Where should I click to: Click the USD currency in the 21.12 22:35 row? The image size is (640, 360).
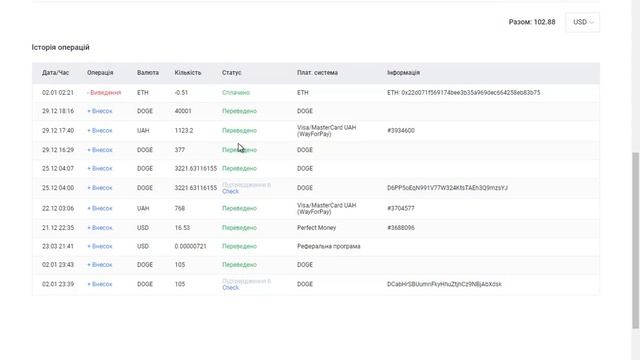(x=143, y=228)
